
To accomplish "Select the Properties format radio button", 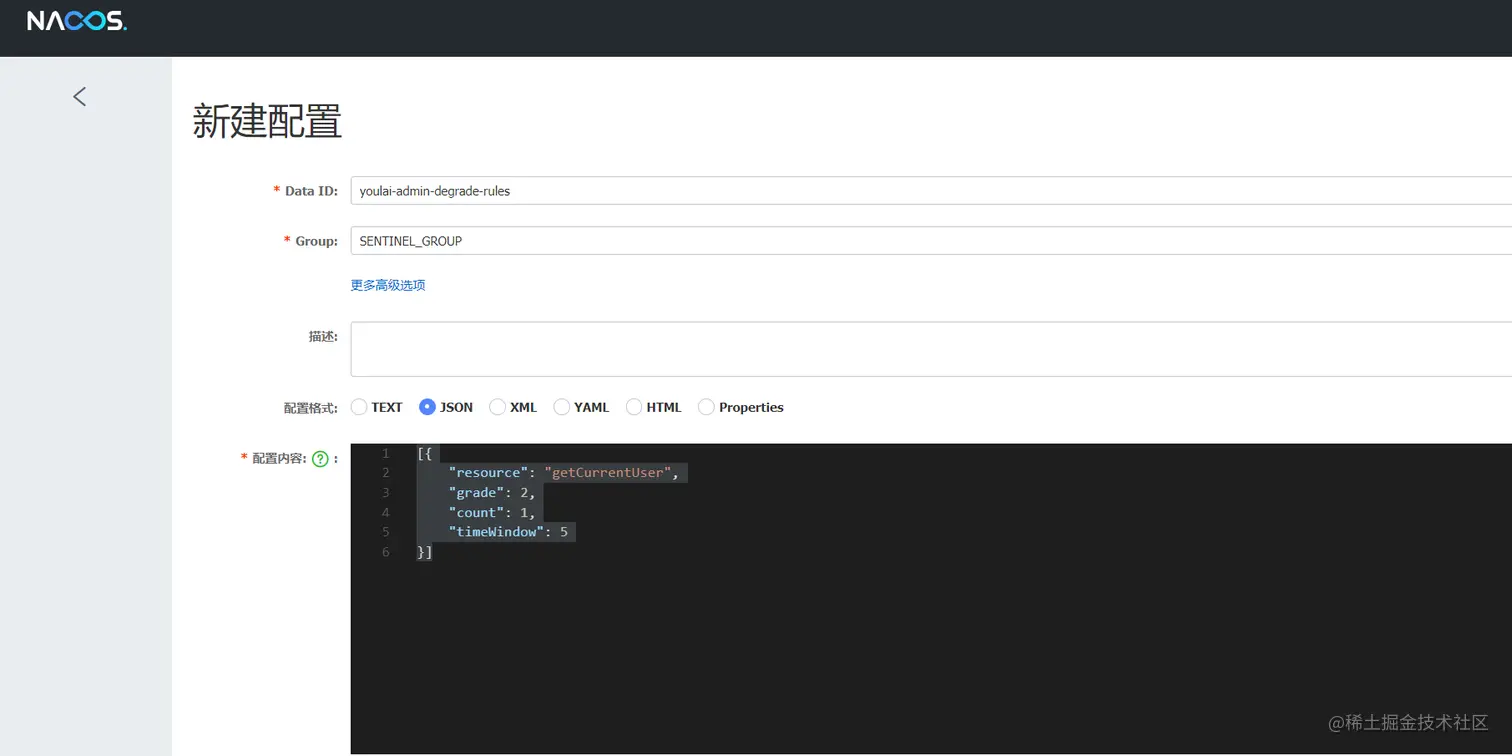I will click(706, 407).
